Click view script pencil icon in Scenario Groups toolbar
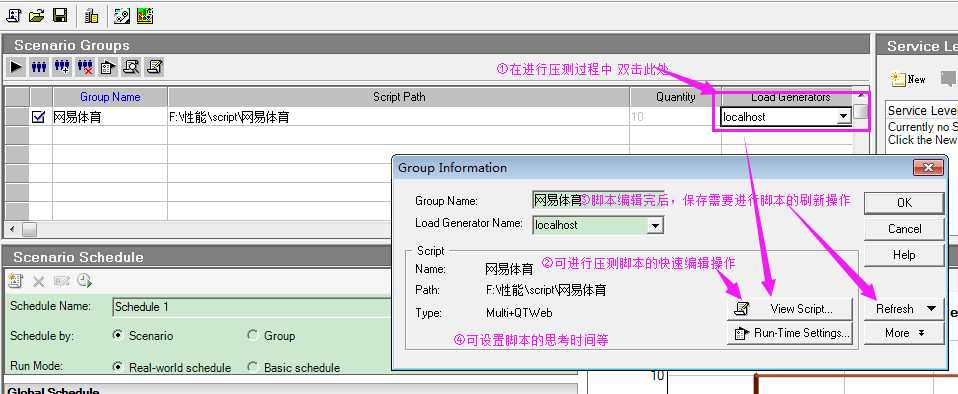The image size is (958, 394). click(x=155, y=67)
